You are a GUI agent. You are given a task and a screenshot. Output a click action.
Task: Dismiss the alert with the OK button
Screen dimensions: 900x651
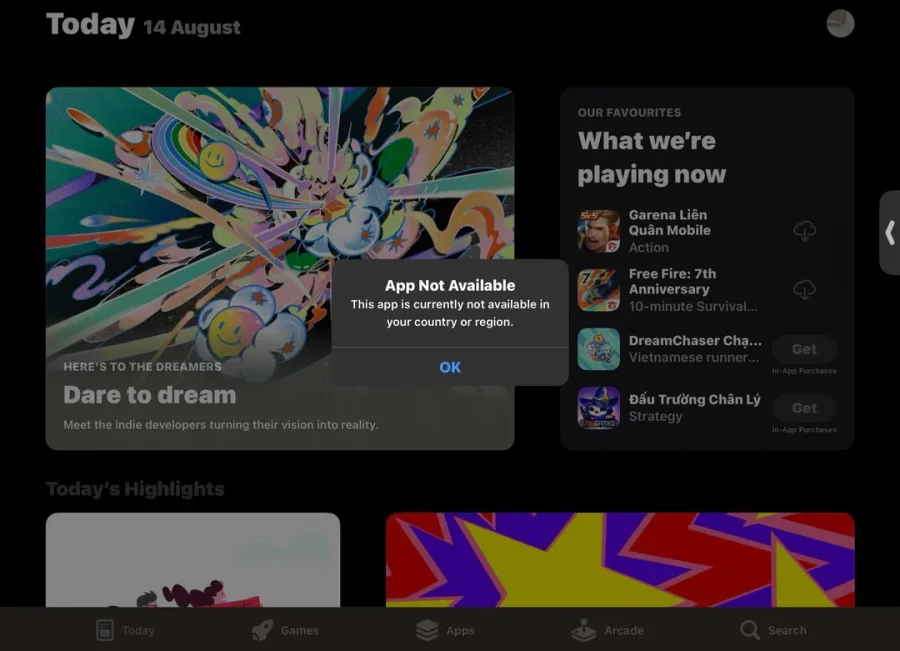[450, 367]
